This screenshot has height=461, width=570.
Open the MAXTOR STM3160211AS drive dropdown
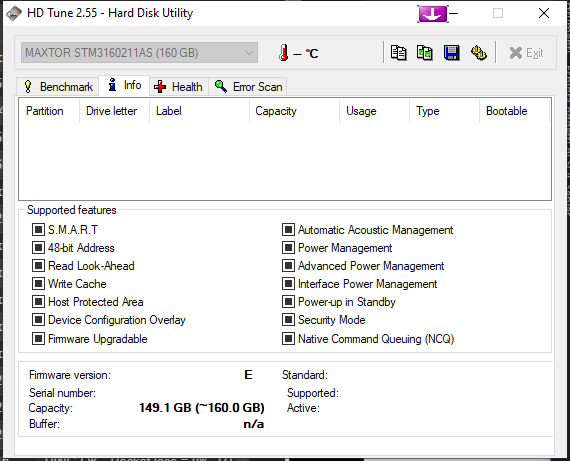click(139, 53)
